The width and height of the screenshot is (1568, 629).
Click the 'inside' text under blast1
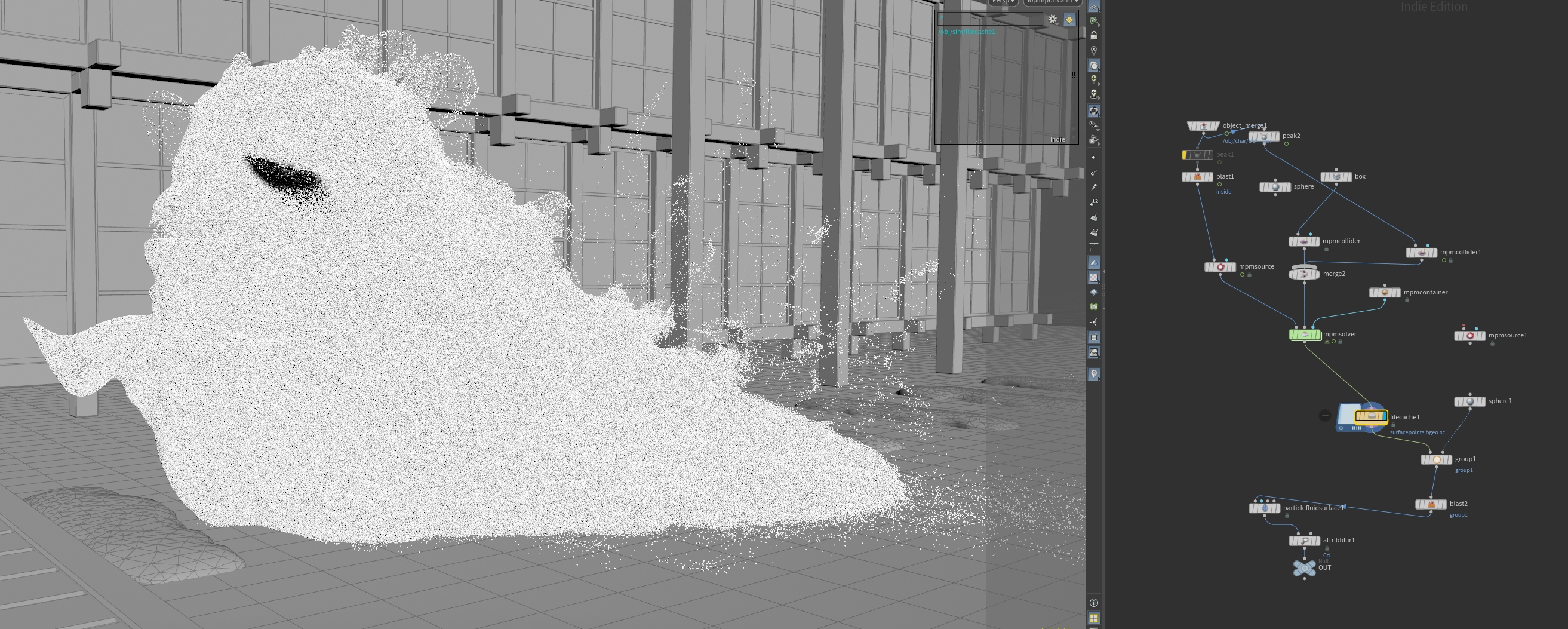pos(1223,192)
